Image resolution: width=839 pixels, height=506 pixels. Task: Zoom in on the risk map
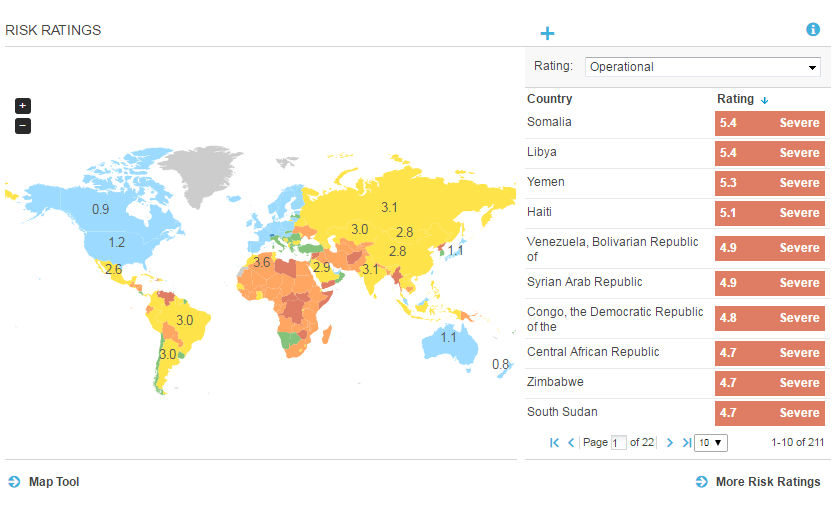(23, 106)
